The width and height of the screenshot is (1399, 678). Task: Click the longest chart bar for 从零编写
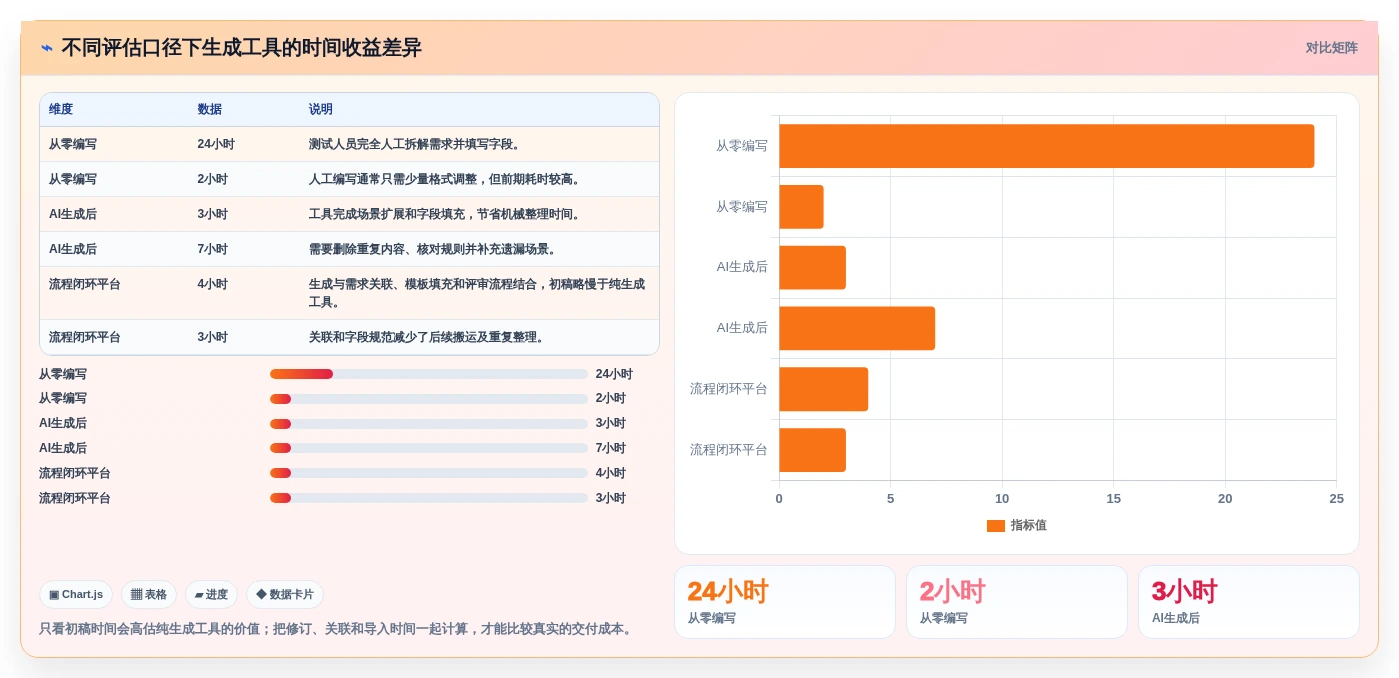[x=1046, y=146]
